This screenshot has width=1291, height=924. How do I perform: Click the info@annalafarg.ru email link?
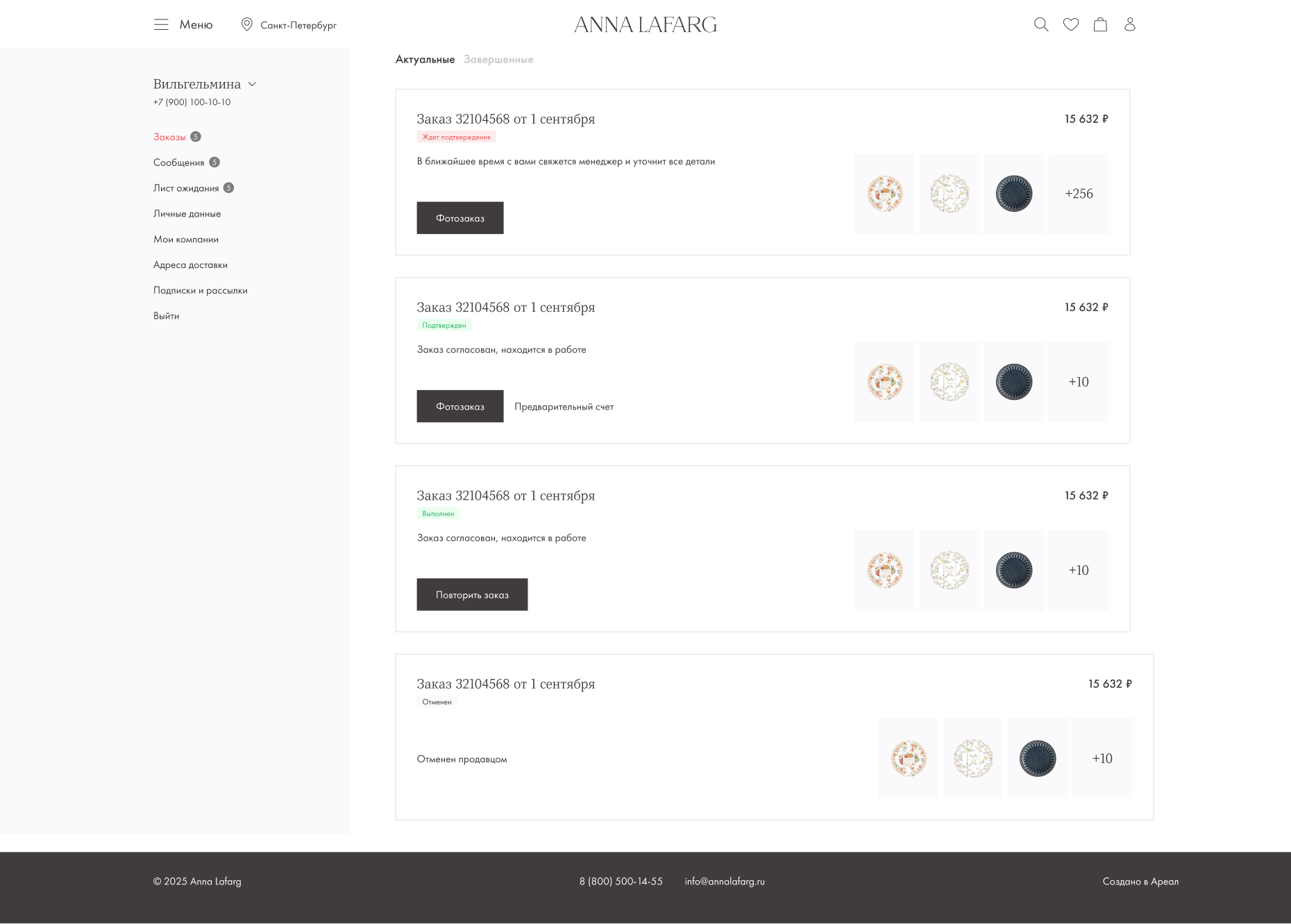pyautogui.click(x=724, y=881)
